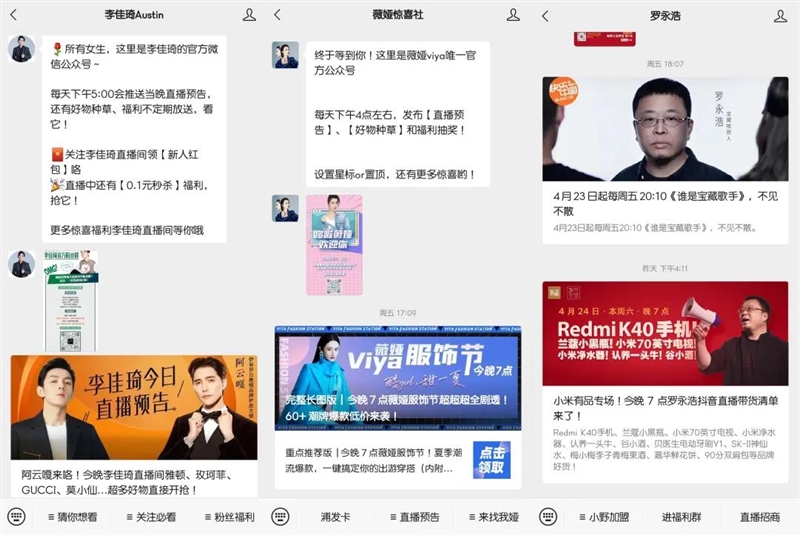Click Redmi K40 article description text
Image resolution: width=800 pixels, height=535 pixels.
(x=665, y=449)
